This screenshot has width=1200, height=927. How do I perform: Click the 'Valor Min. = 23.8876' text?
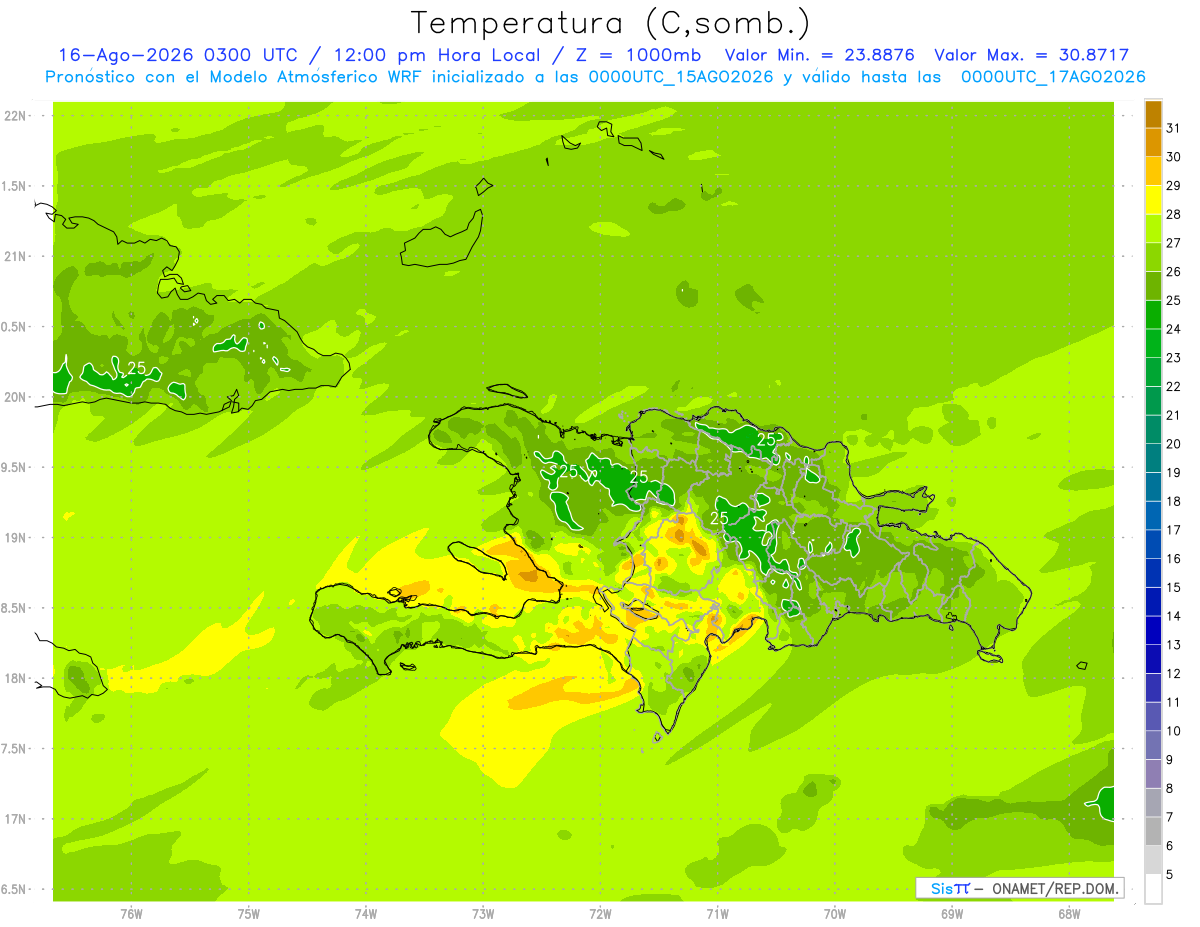[820, 55]
